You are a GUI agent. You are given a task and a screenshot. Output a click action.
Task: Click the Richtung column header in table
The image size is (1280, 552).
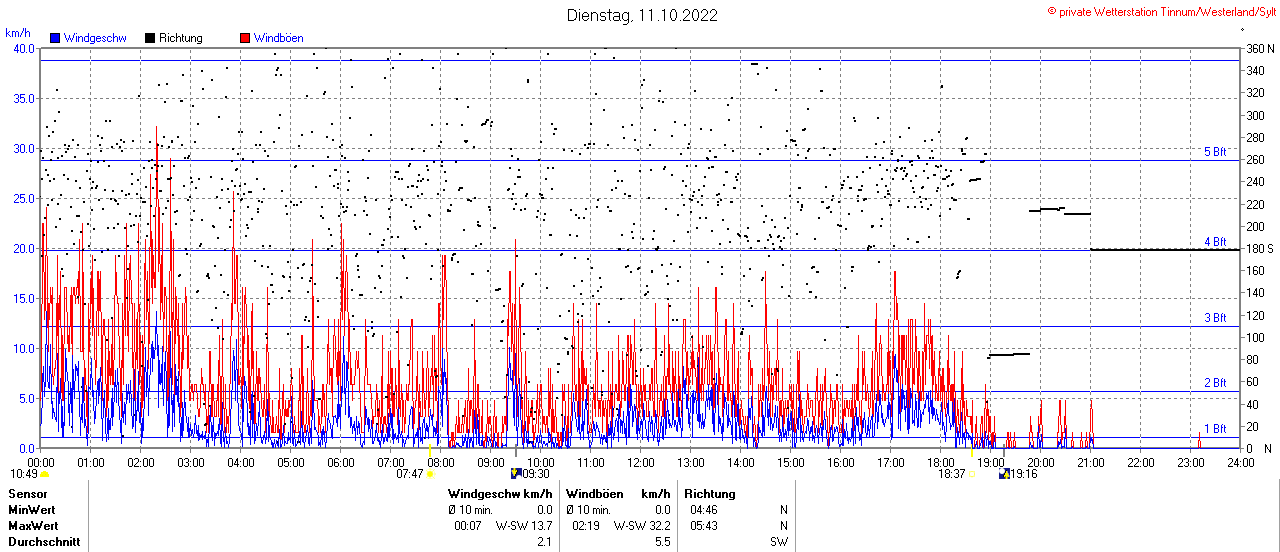710,494
